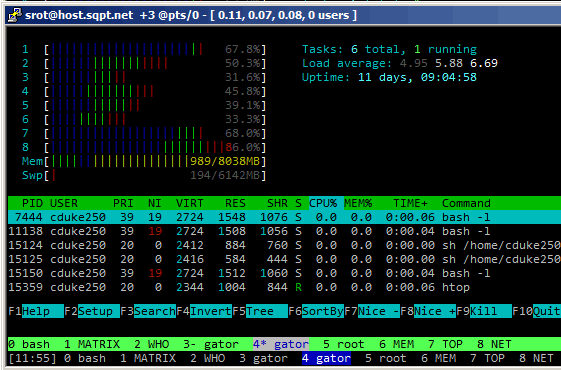Switch to 7 TOP in green bar
This screenshot has height=370, width=561.
[445, 344]
